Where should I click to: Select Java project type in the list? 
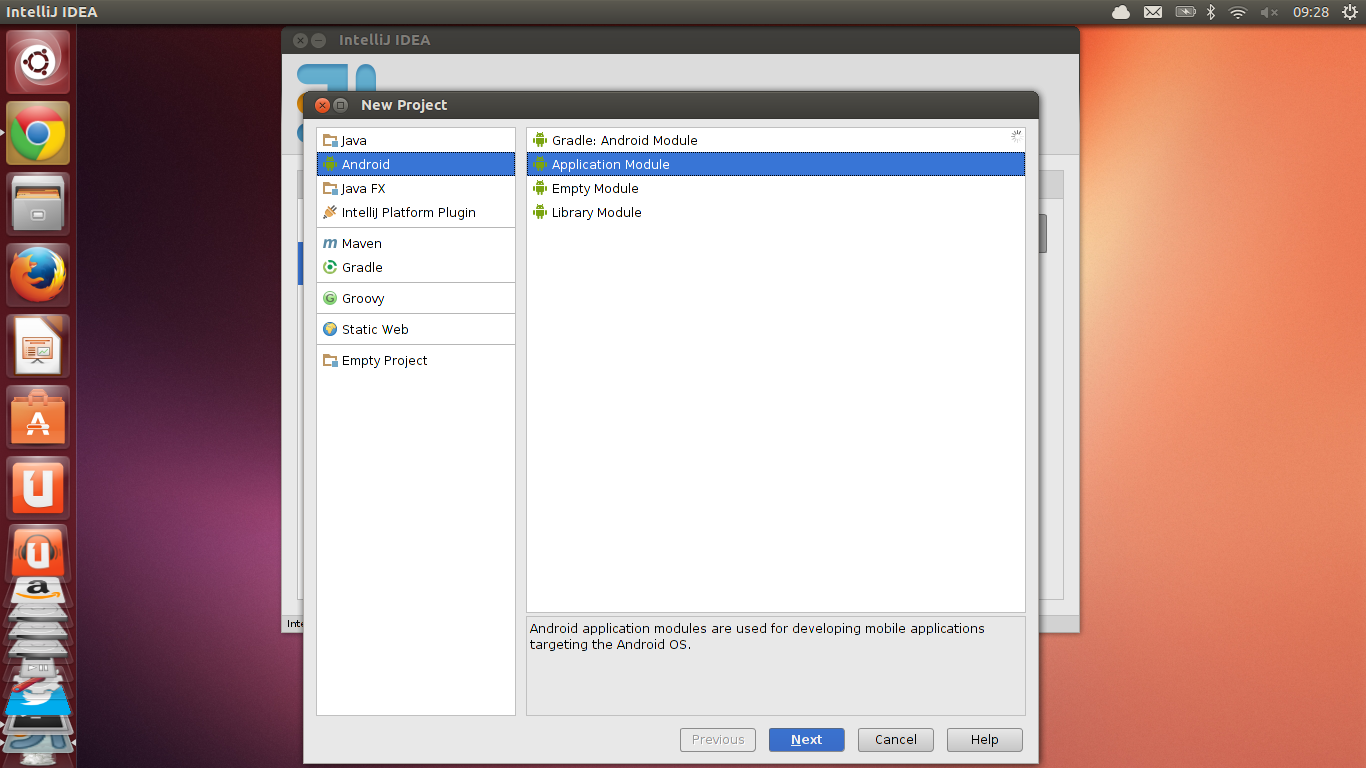click(416, 140)
